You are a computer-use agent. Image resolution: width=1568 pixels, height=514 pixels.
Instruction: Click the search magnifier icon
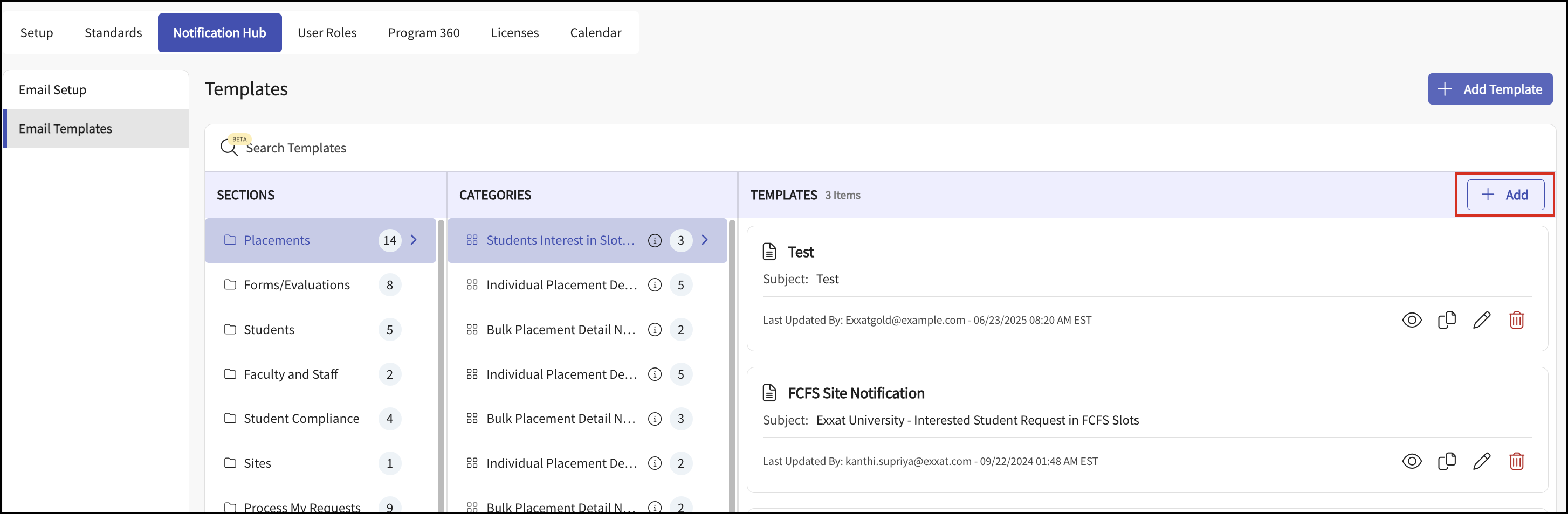229,148
